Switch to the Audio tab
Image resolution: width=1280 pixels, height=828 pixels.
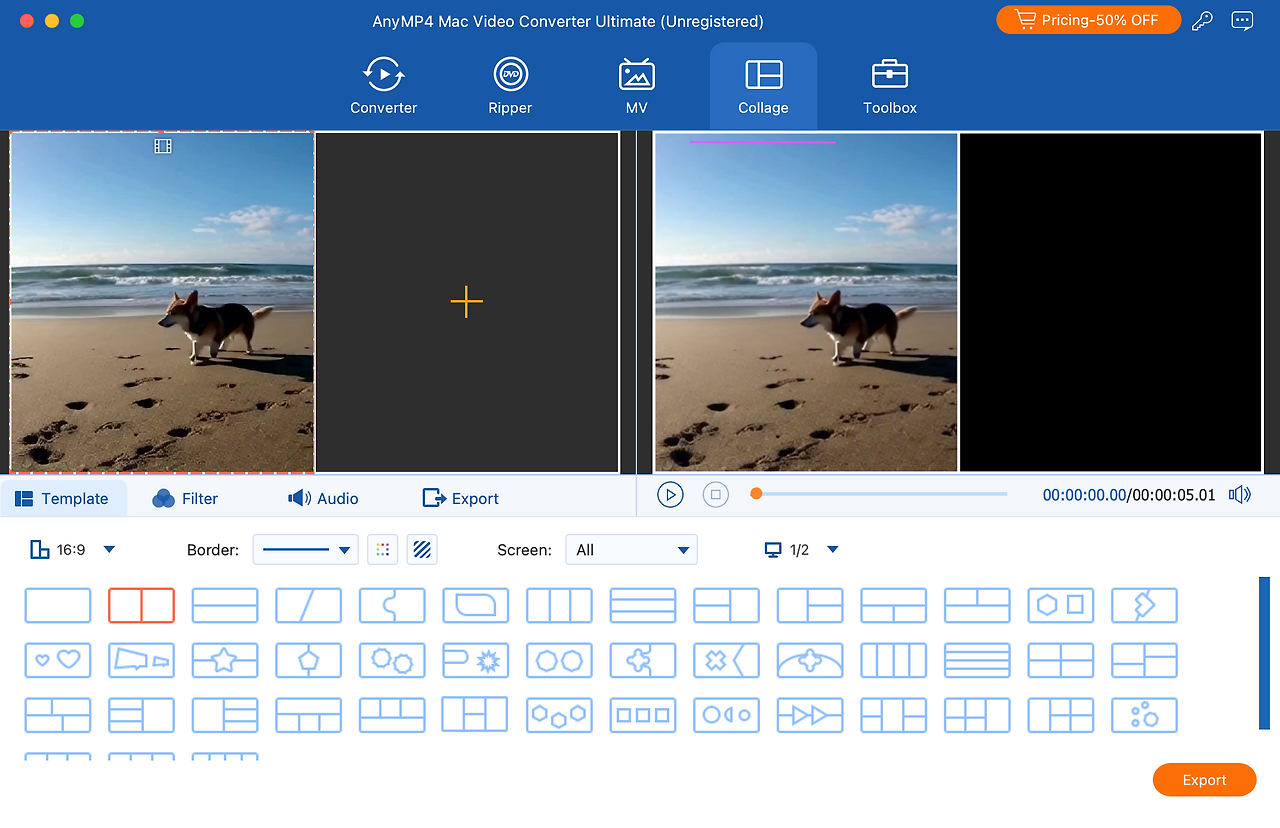[x=323, y=498]
